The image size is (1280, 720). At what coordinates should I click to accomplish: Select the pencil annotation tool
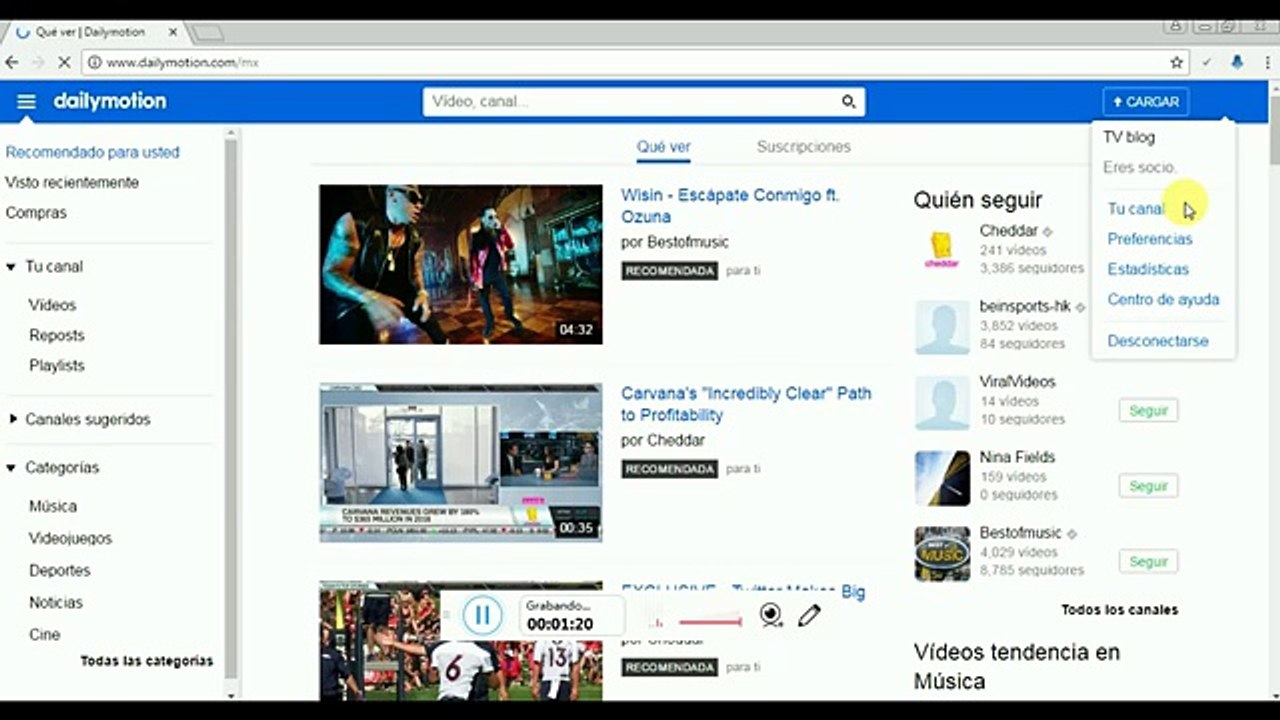(809, 615)
